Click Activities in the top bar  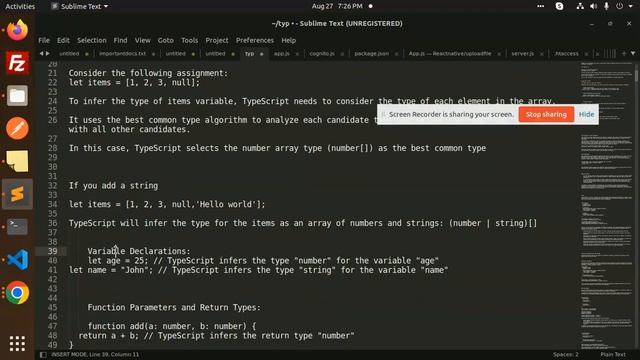20,6
